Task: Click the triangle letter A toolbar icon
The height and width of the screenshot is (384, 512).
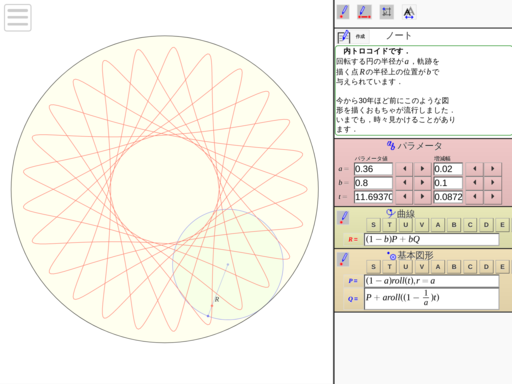Action: pyautogui.click(x=409, y=12)
